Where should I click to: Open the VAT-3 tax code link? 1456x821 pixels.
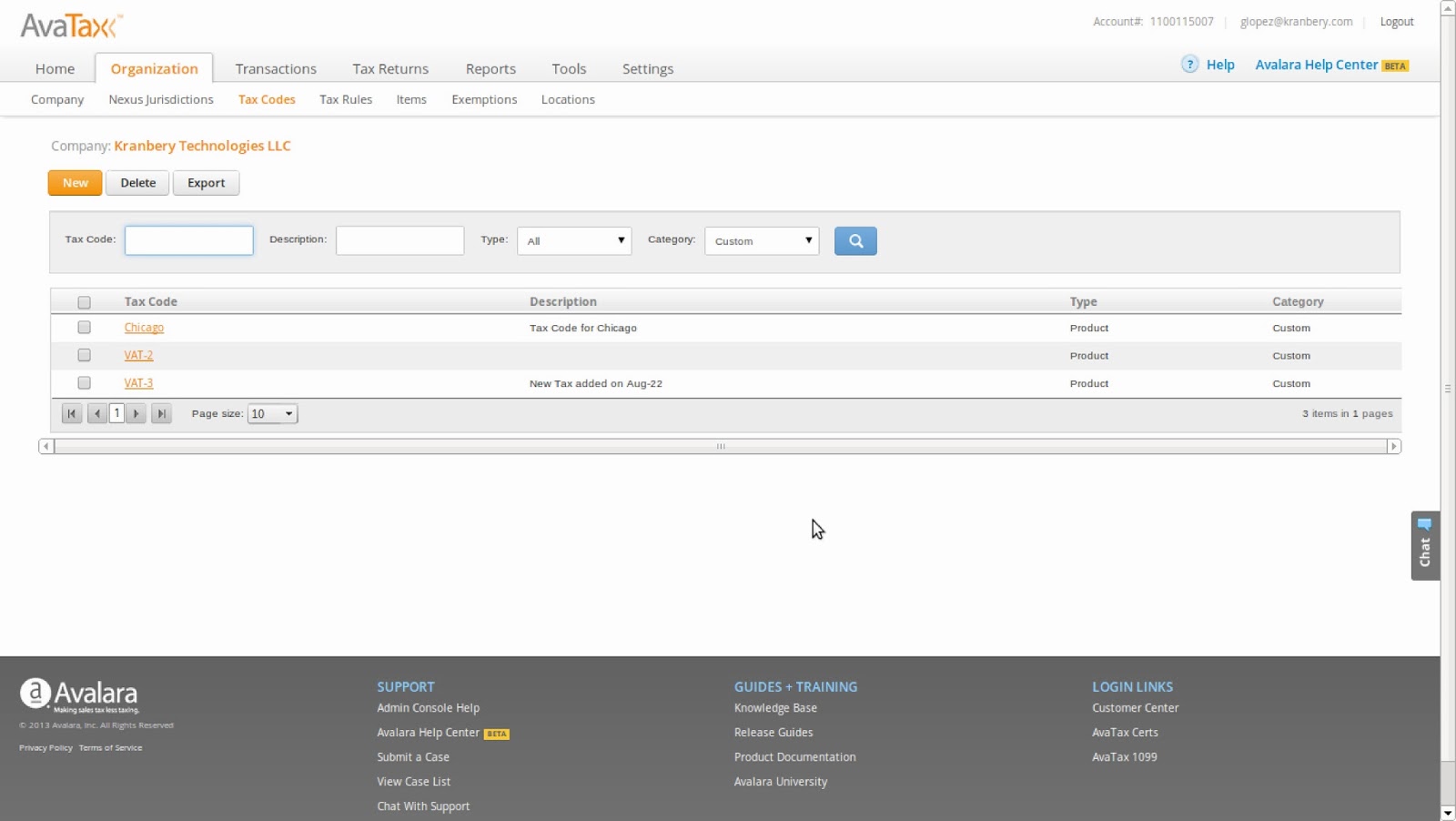138,383
